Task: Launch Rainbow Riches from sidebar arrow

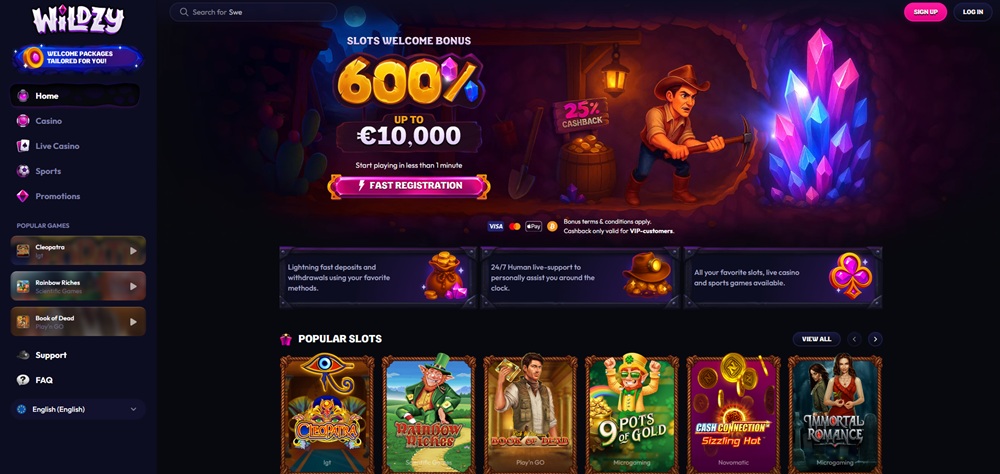Action: pyautogui.click(x=133, y=286)
